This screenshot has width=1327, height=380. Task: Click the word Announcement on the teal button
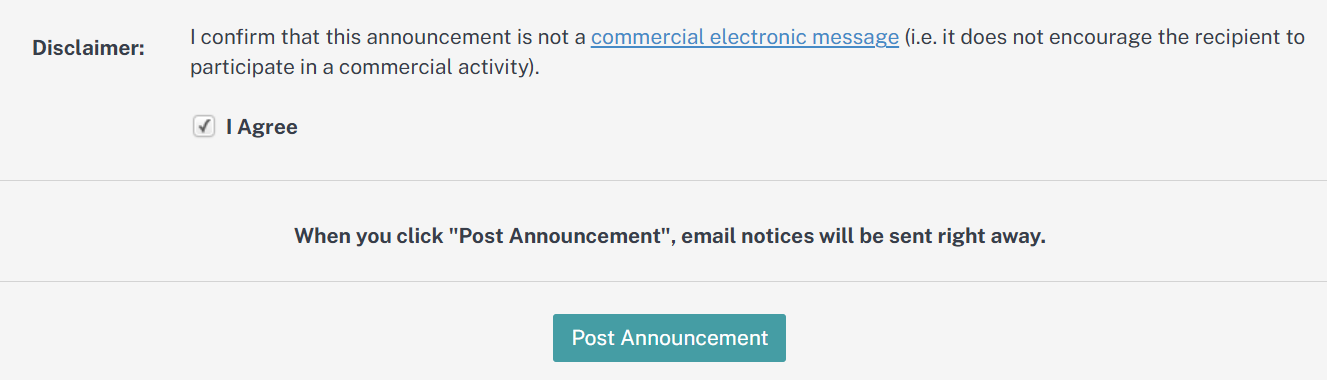[x=694, y=338]
